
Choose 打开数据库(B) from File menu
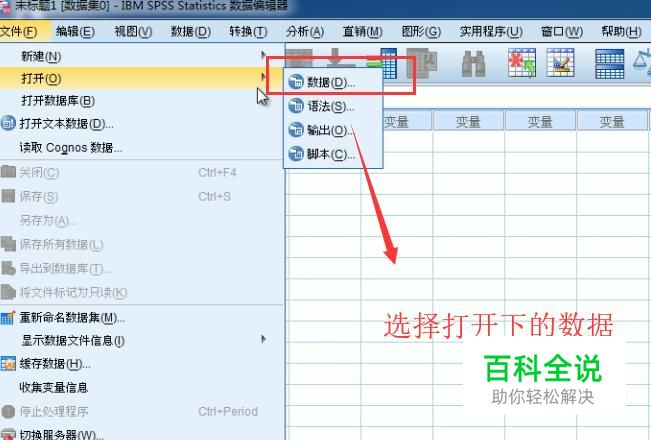(x=141, y=100)
